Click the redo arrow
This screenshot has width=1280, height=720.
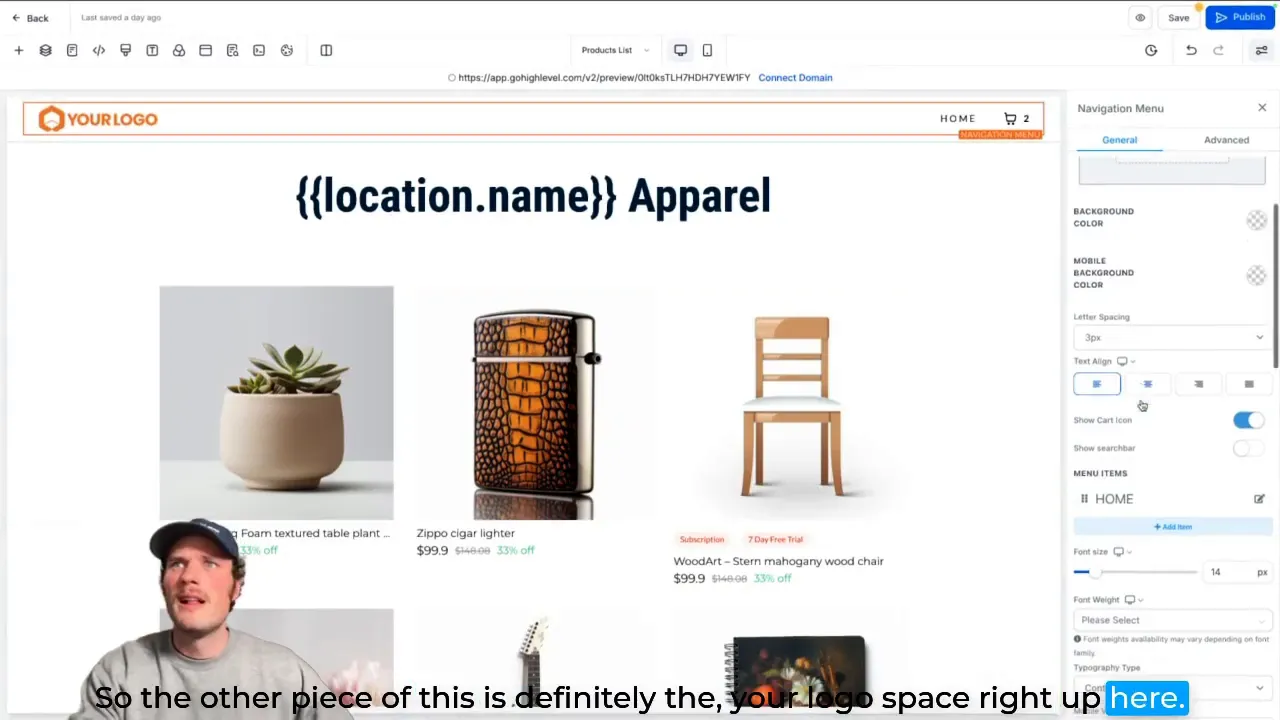coord(1218,50)
